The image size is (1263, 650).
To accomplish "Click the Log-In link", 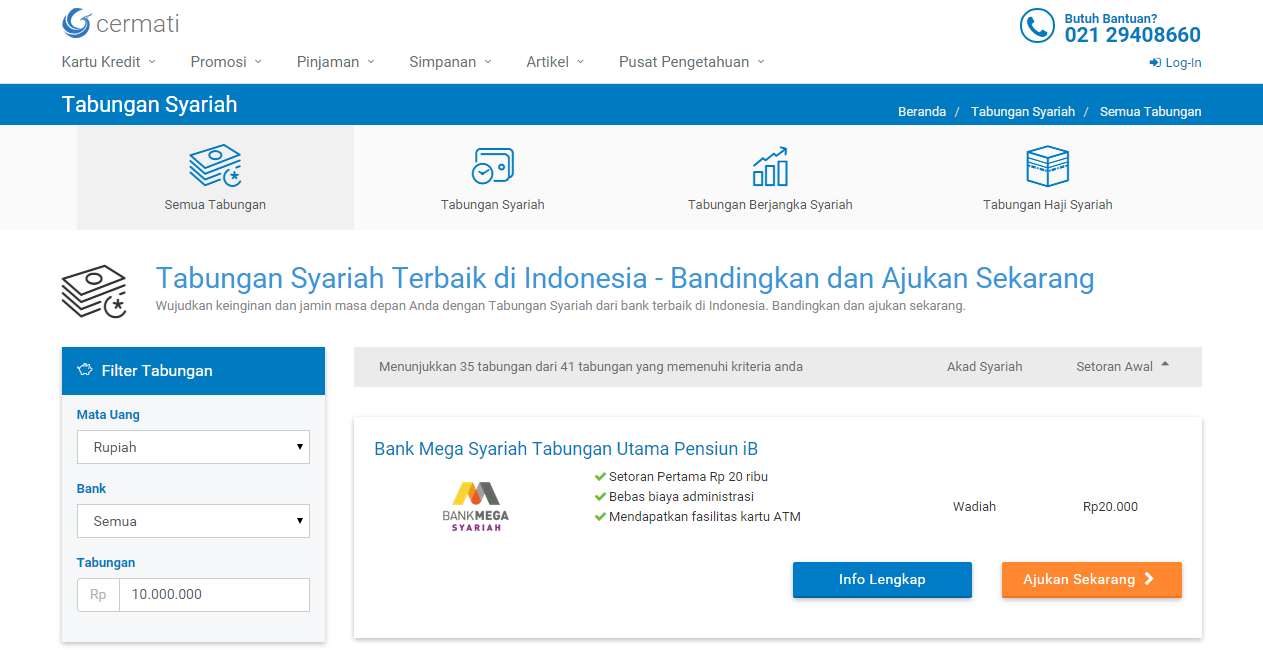I will coord(1176,63).
